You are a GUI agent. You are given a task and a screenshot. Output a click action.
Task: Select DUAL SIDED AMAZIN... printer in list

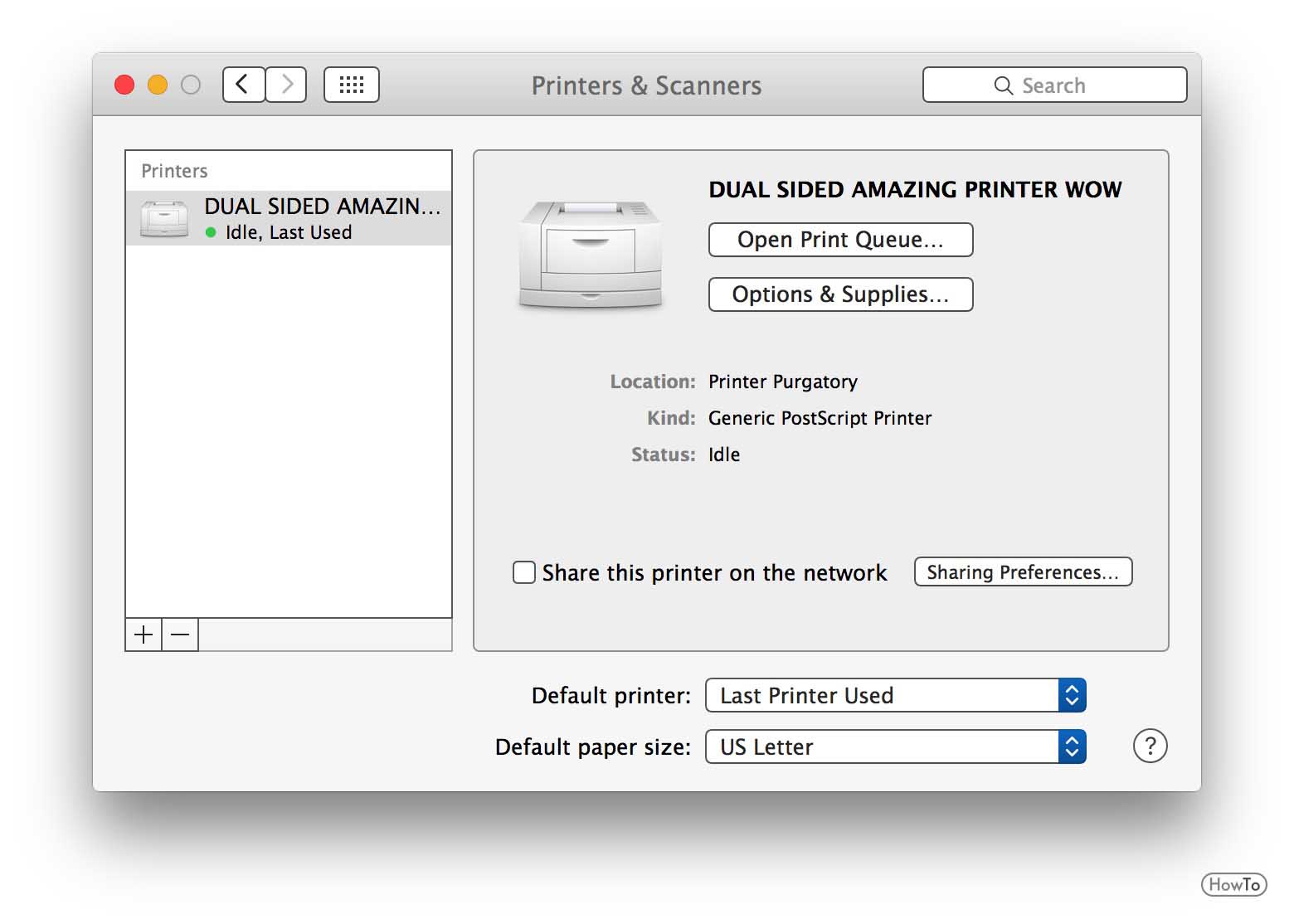click(x=289, y=218)
